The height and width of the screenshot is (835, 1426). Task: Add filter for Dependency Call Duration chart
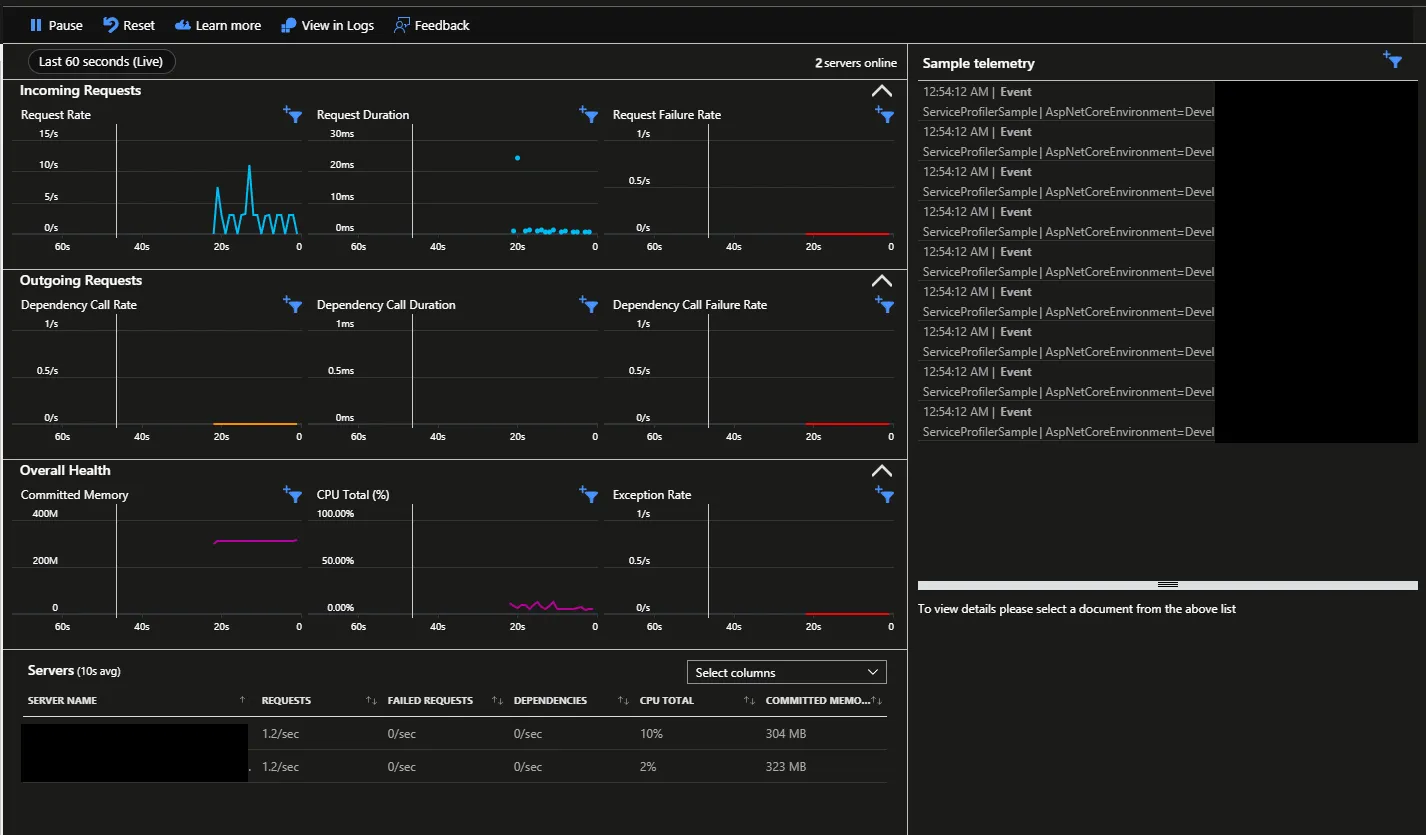coord(589,305)
